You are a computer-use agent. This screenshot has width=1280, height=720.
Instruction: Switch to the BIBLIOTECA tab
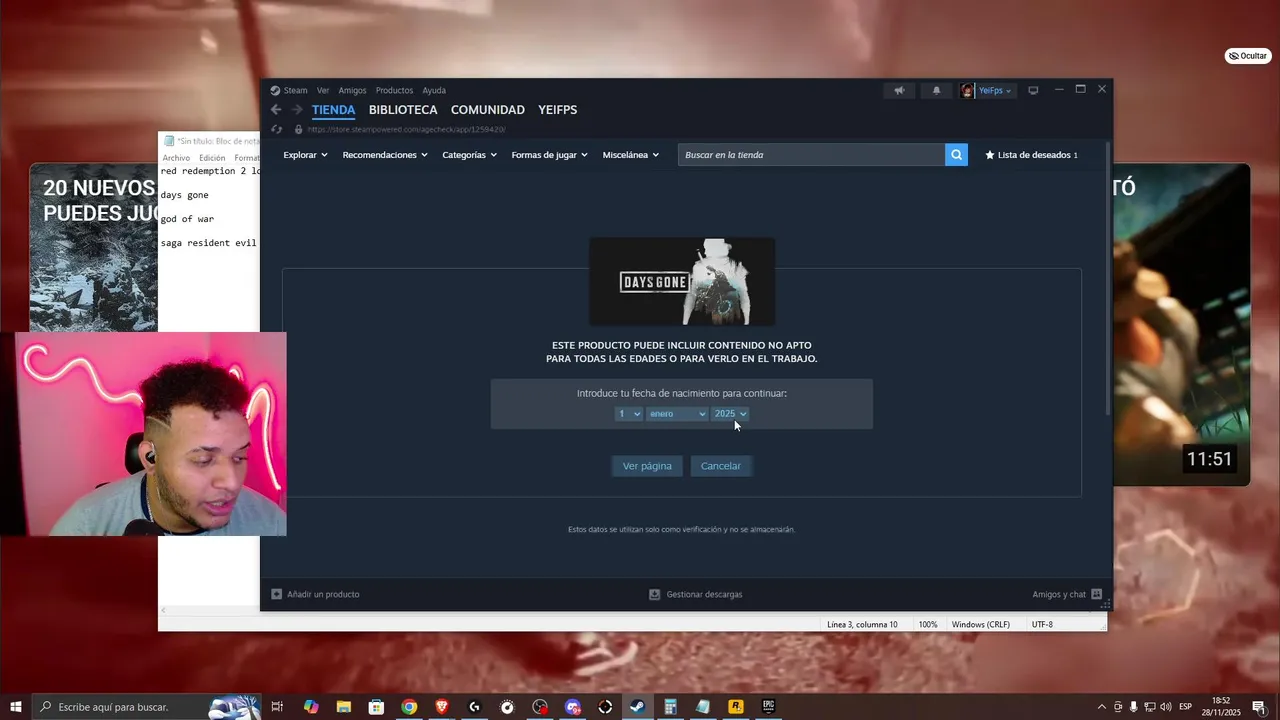click(x=403, y=110)
